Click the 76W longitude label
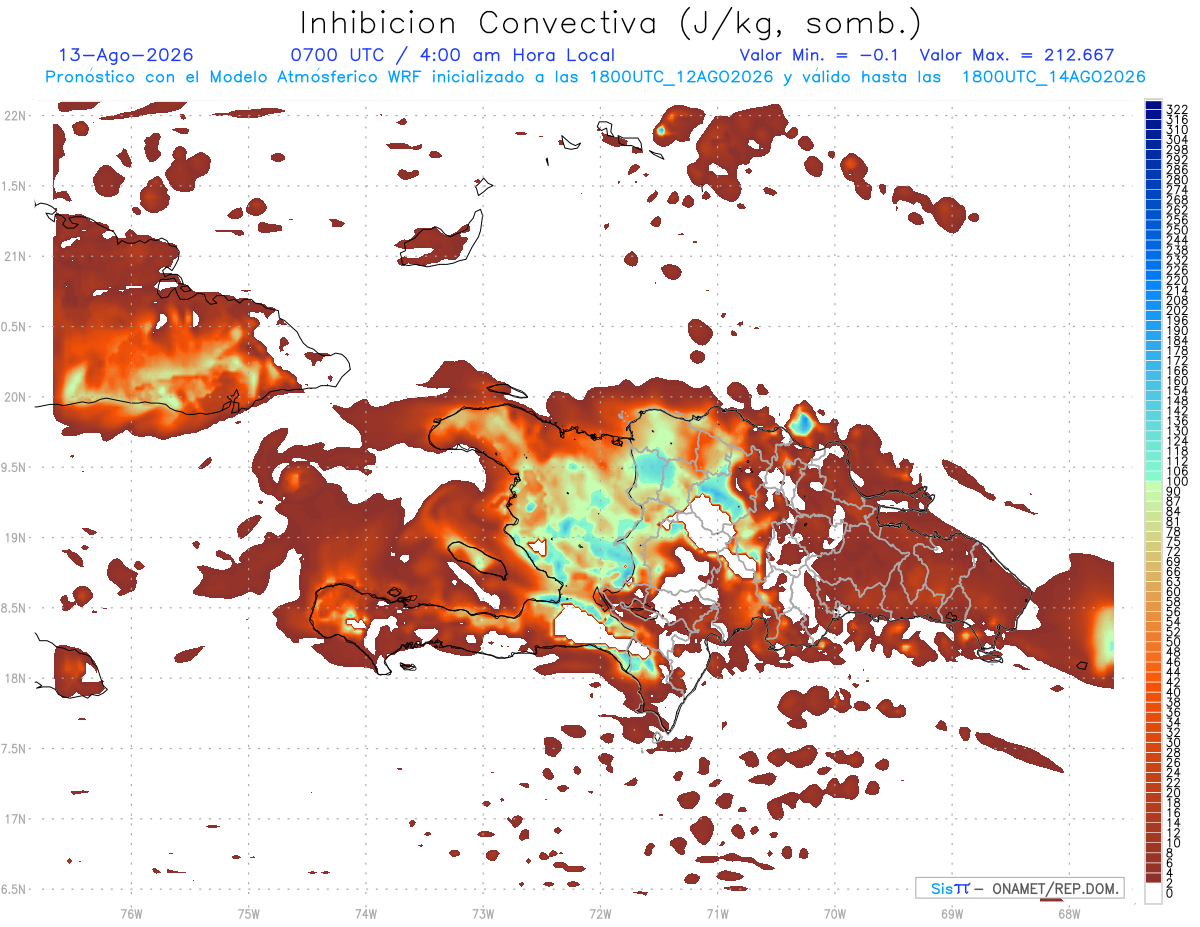 click(x=131, y=913)
